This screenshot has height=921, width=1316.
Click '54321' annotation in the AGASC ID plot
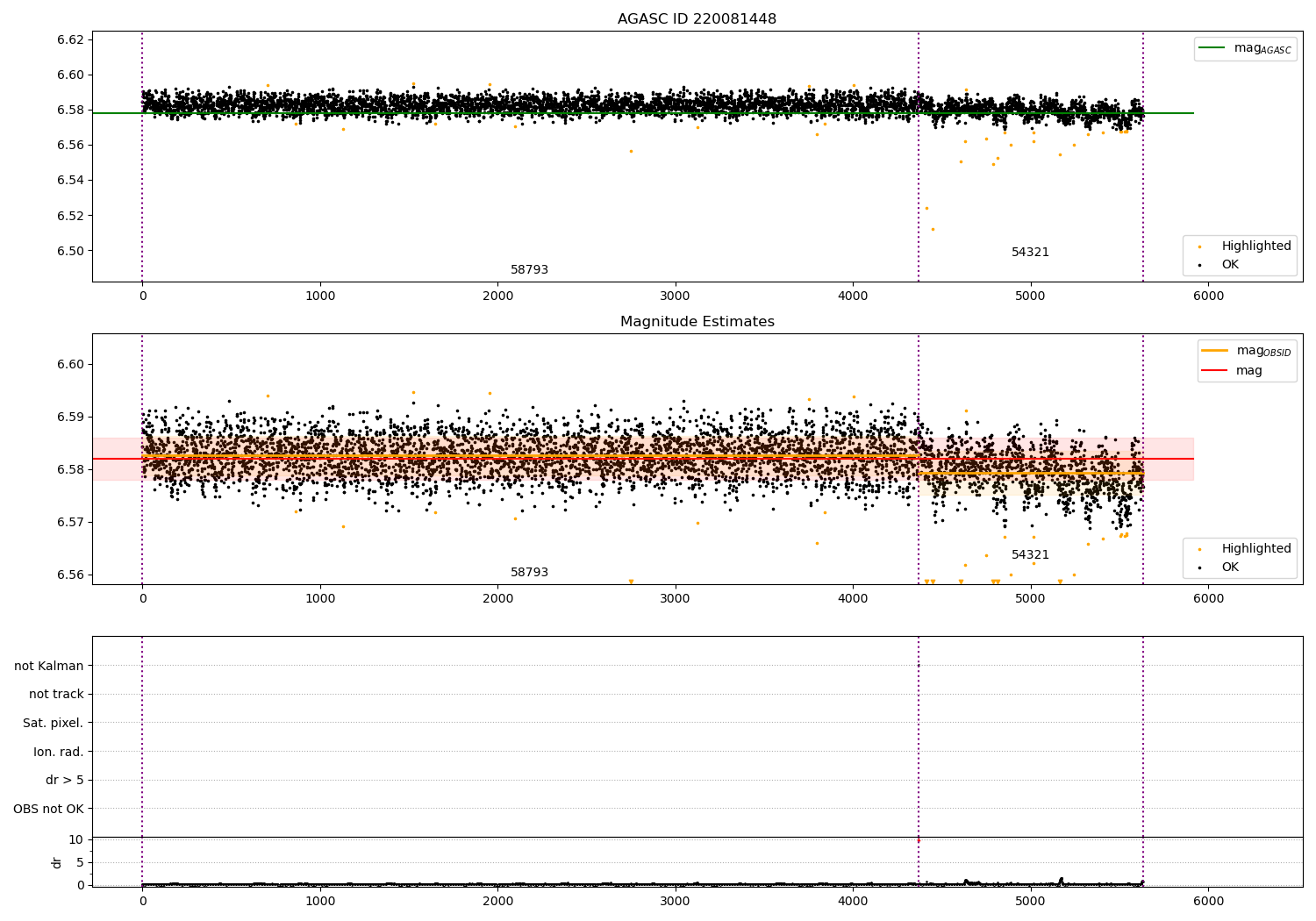1030,253
